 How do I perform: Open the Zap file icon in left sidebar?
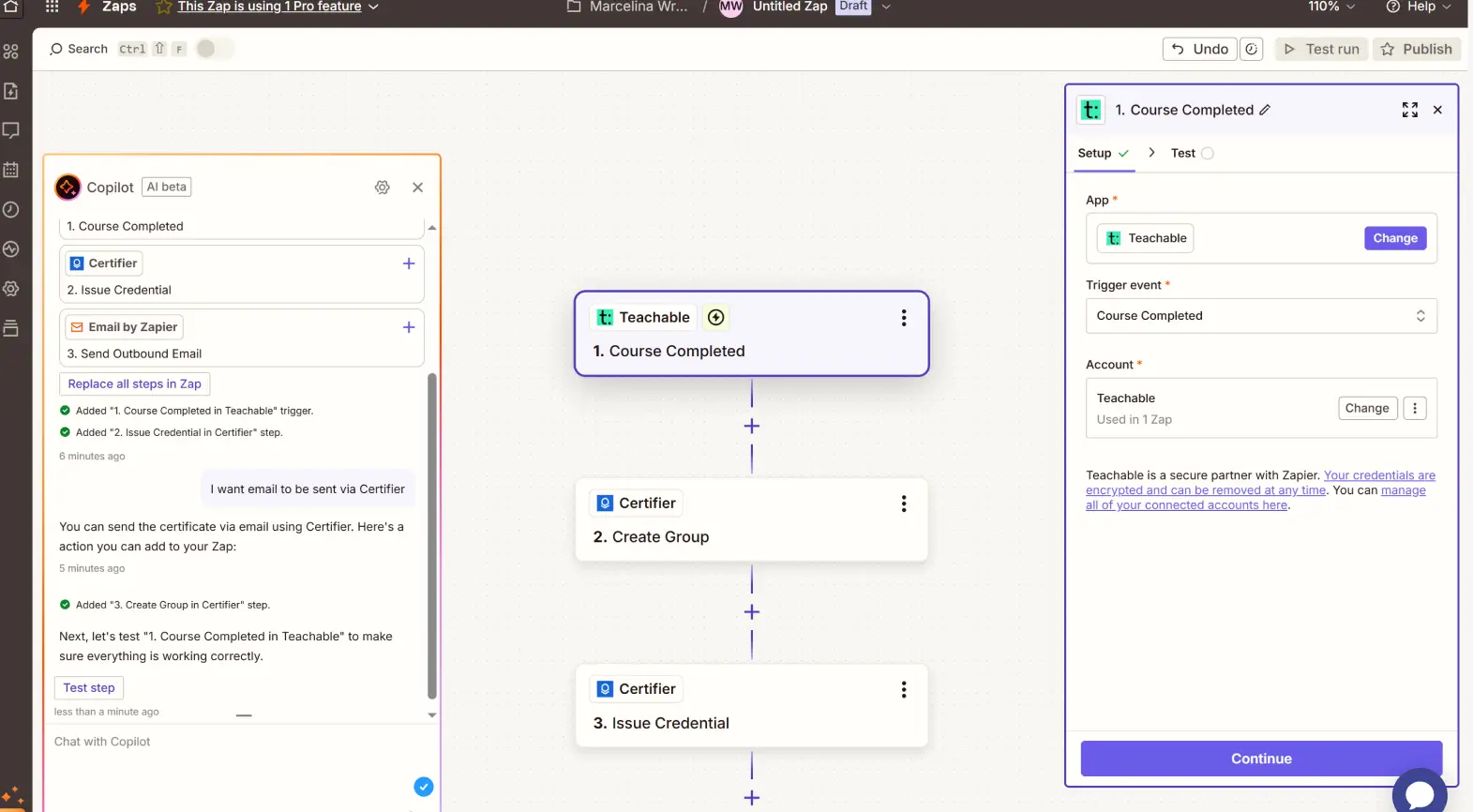[11, 91]
